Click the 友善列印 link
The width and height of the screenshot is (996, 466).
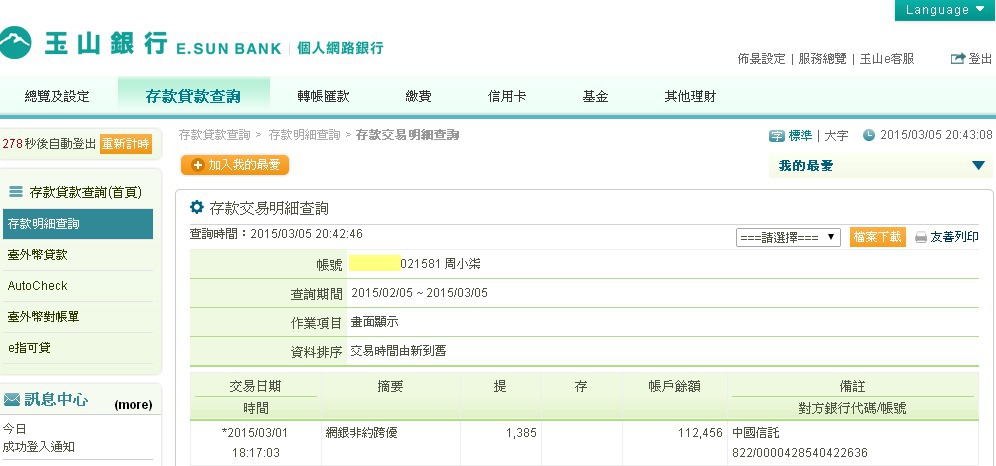click(954, 237)
